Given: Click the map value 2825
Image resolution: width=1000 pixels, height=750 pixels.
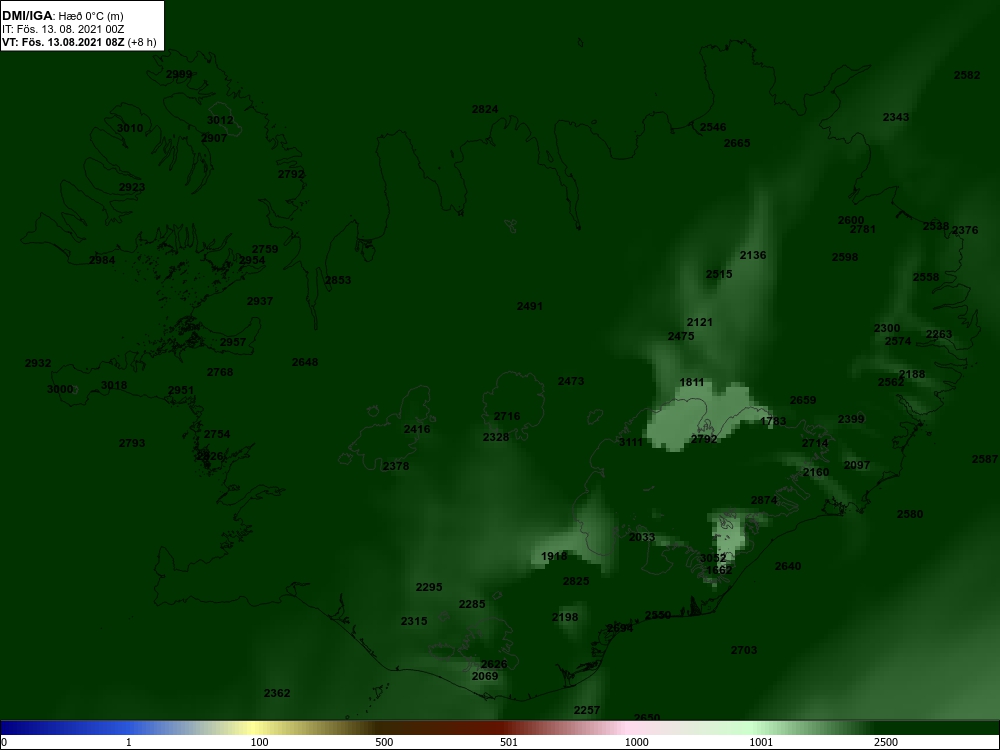Looking at the screenshot, I should 576,581.
